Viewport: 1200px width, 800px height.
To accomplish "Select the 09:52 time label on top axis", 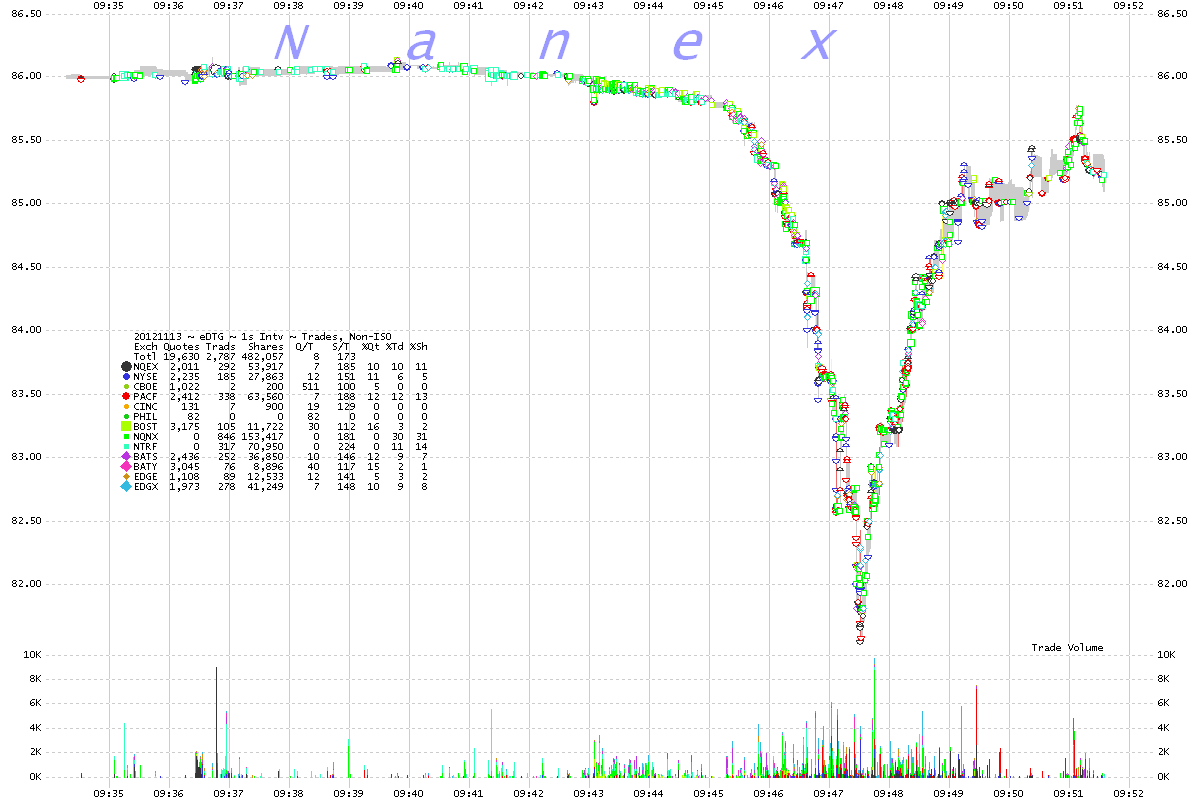I will (x=1129, y=5).
